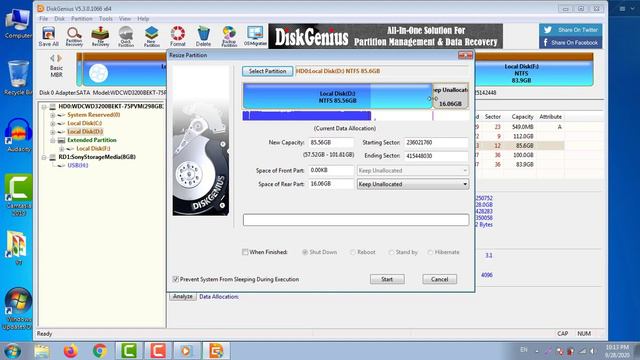Launch Camtasia 2019 desktop shortcut

tap(18, 195)
